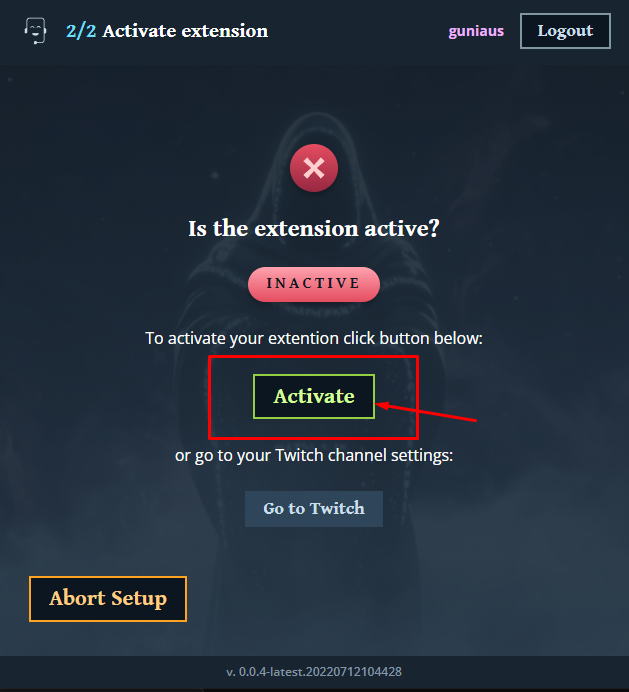Click the version number text in footer
The image size is (629, 692).
314,672
